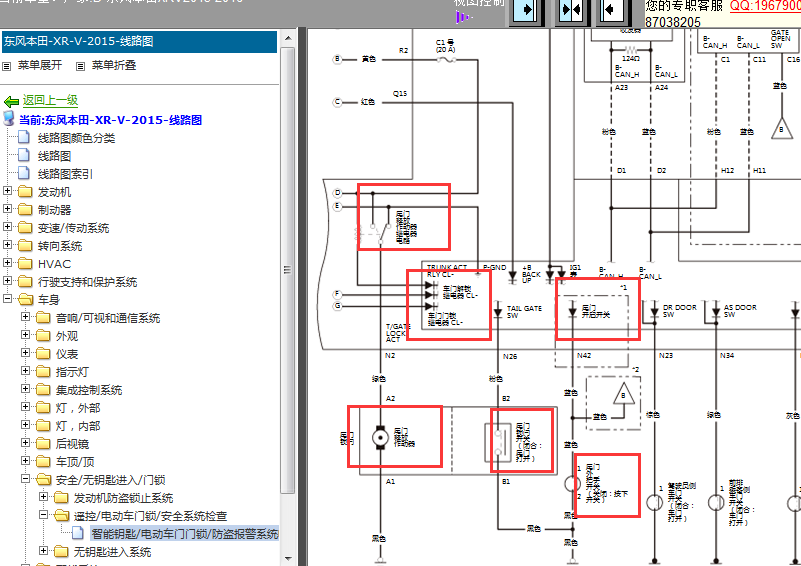Image resolution: width=801 pixels, height=566 pixels.
Task: Click the AS DOOR SW label
Action: click(740, 311)
